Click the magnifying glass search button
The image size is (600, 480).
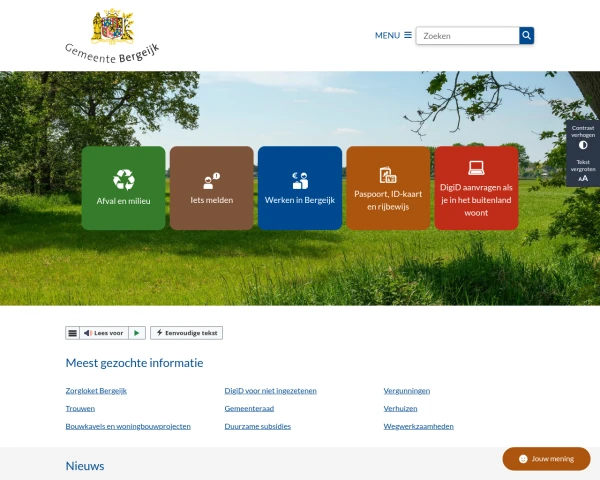pyautogui.click(x=527, y=36)
